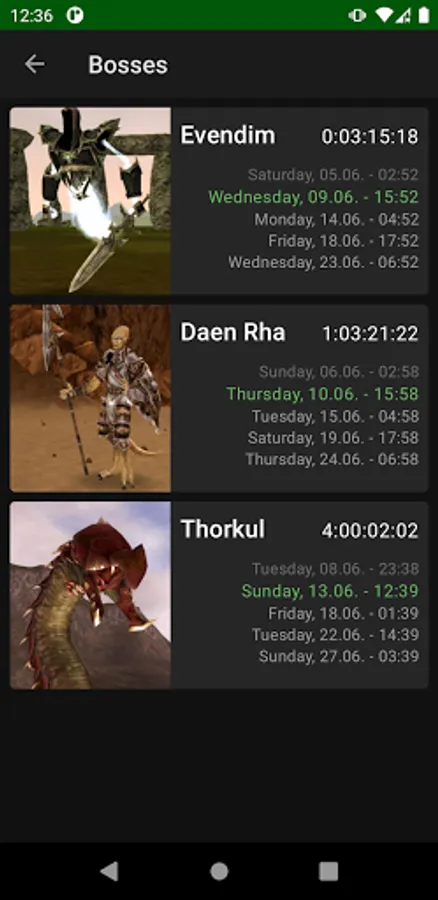Select the Daen Rha boss name
Image resolution: width=438 pixels, height=900 pixels.
coord(232,332)
